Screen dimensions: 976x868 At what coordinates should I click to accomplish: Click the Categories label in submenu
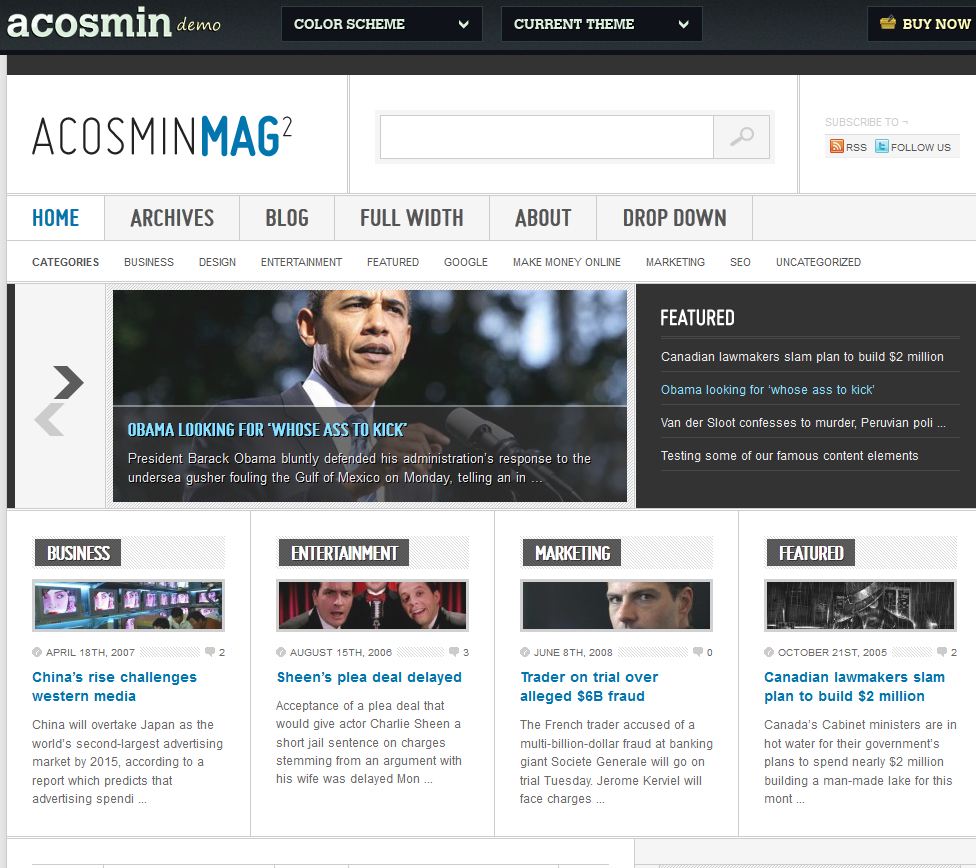pyautogui.click(x=65, y=262)
